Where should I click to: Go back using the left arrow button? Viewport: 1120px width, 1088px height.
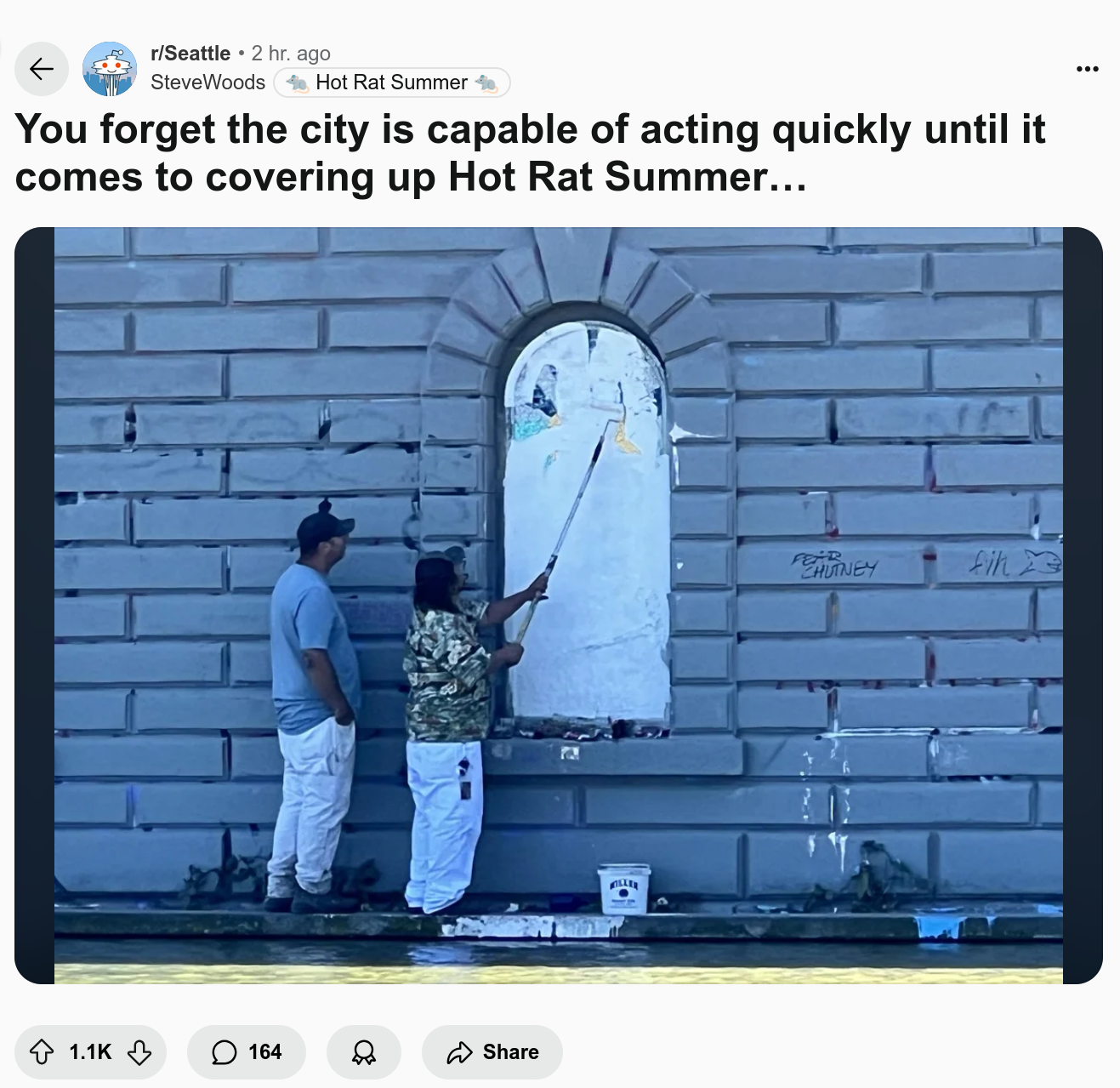coord(42,69)
